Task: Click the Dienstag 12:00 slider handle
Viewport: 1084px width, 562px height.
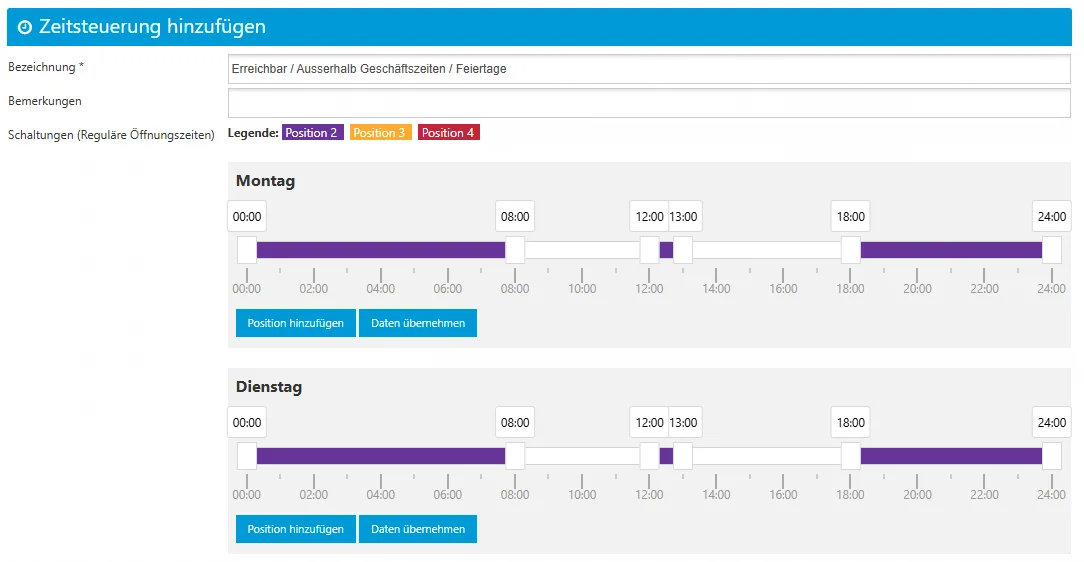Action: click(649, 456)
